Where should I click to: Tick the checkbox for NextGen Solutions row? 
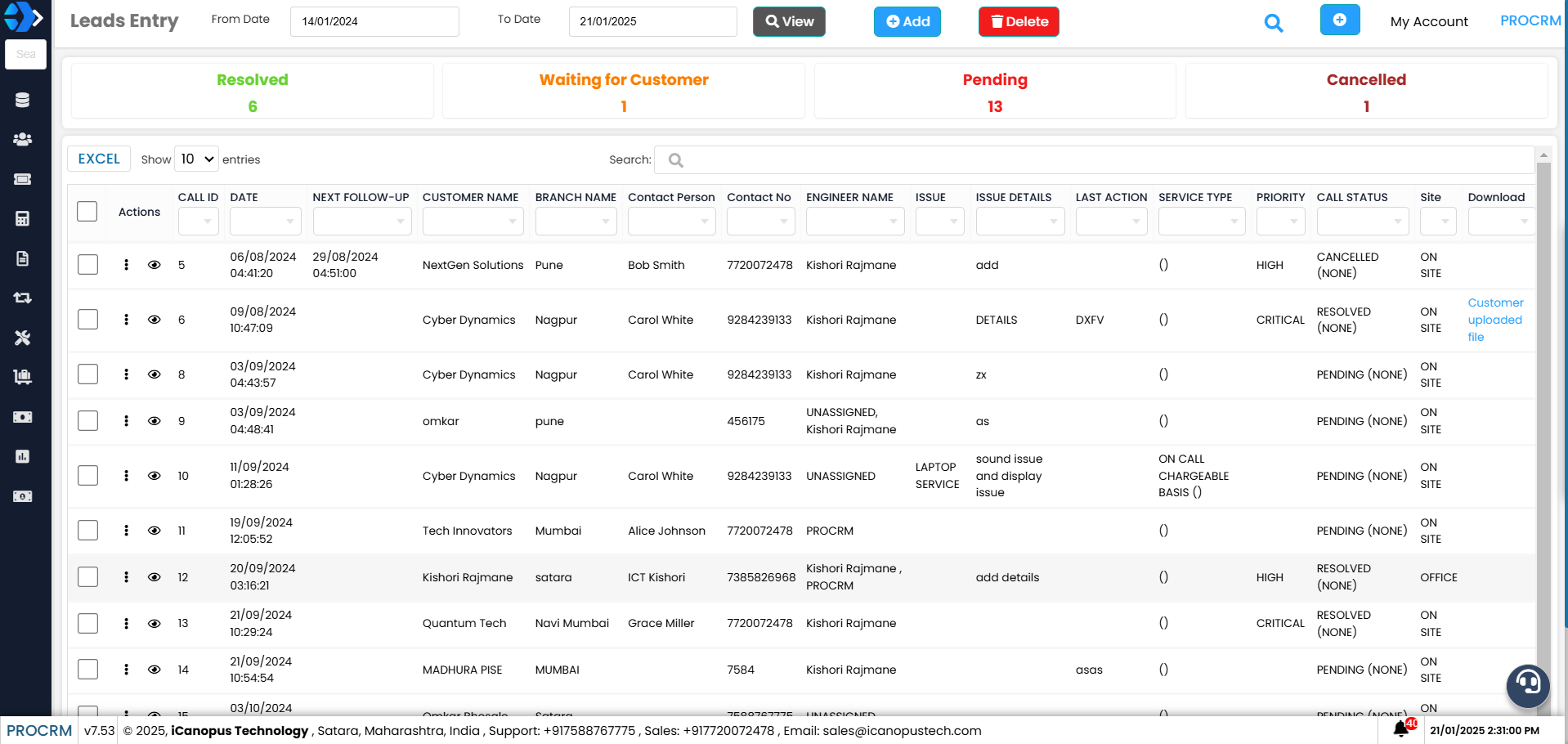pyautogui.click(x=87, y=265)
